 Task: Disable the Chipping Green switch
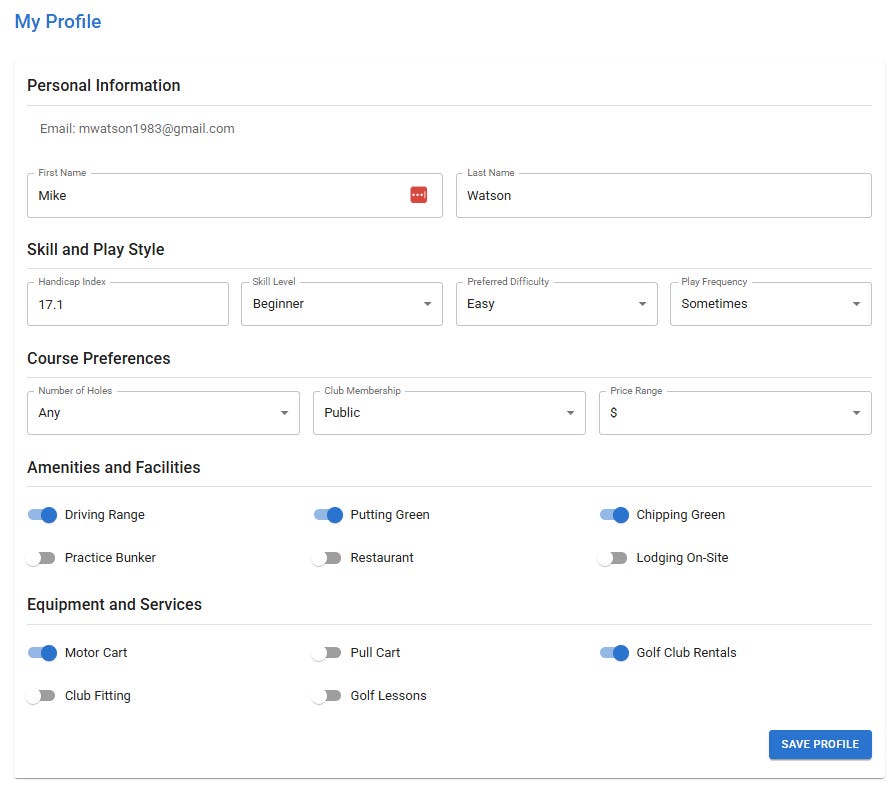[615, 515]
